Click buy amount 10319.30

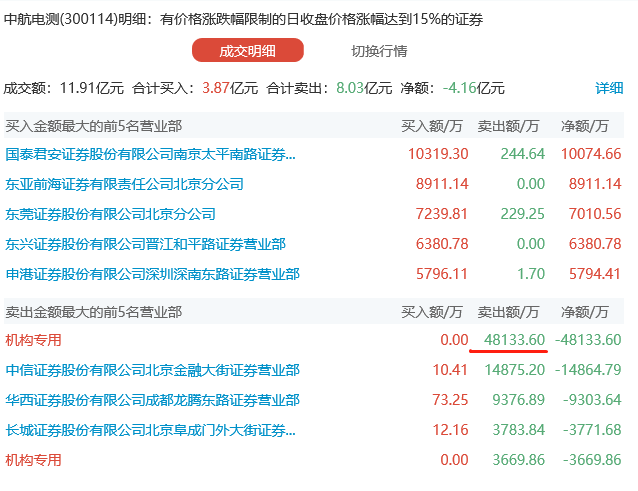pos(438,154)
